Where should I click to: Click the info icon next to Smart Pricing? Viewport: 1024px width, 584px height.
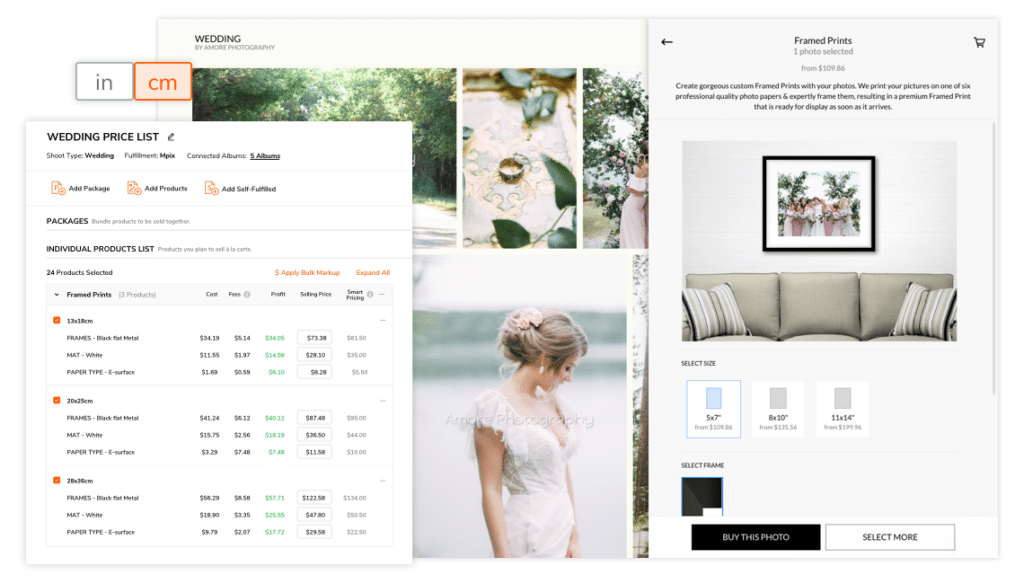pos(370,295)
